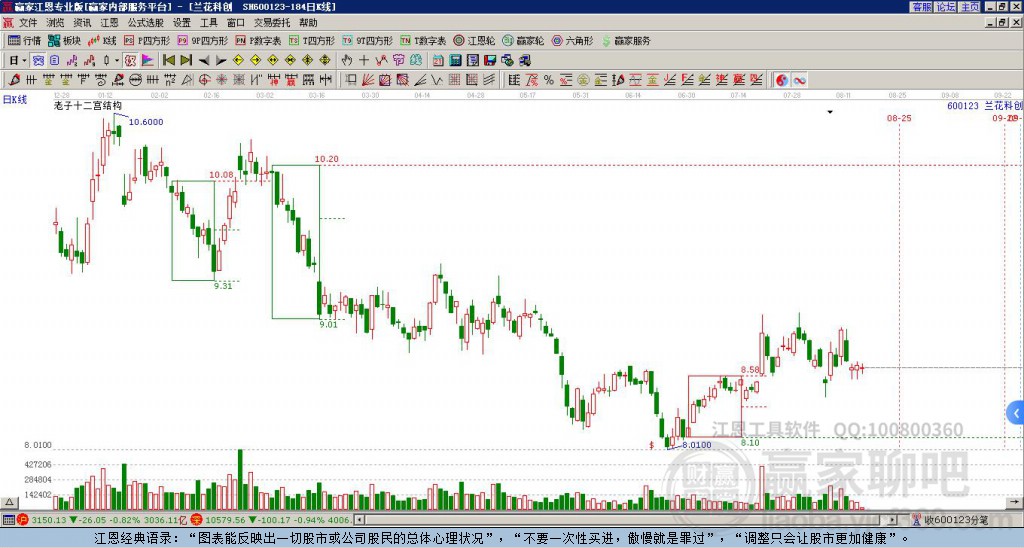Click the 600123 兰花科创 stock label

[x=984, y=105]
